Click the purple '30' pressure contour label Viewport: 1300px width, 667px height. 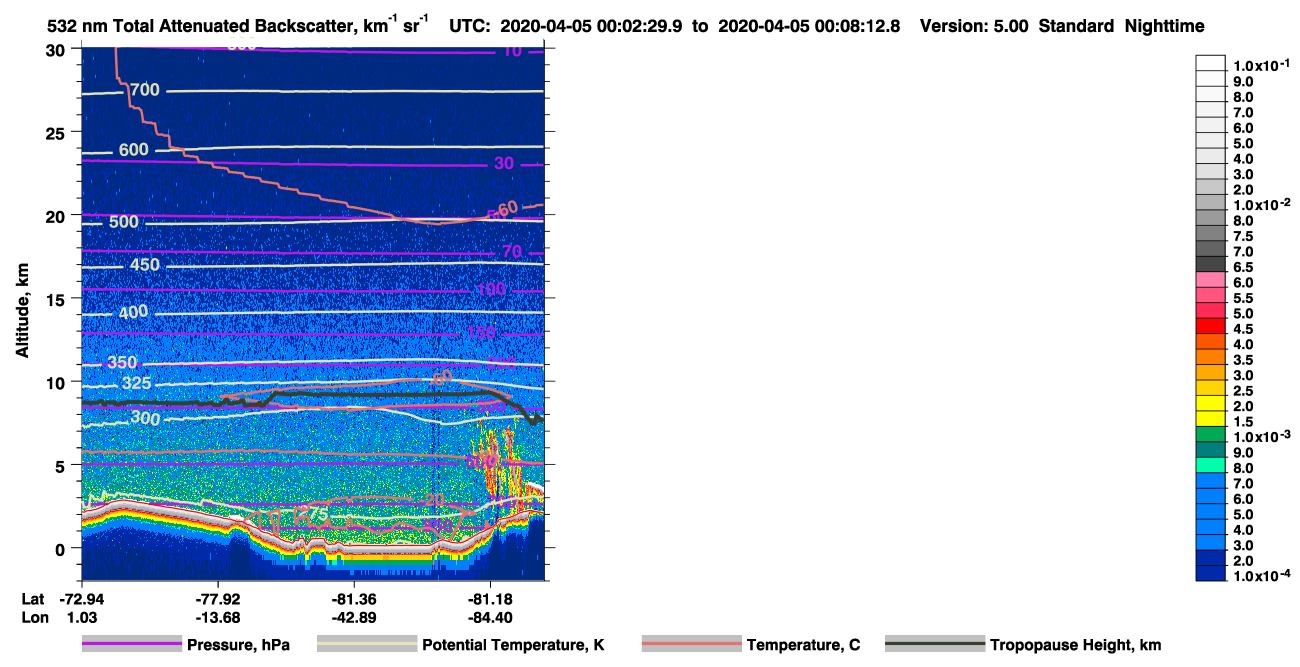[x=504, y=164]
